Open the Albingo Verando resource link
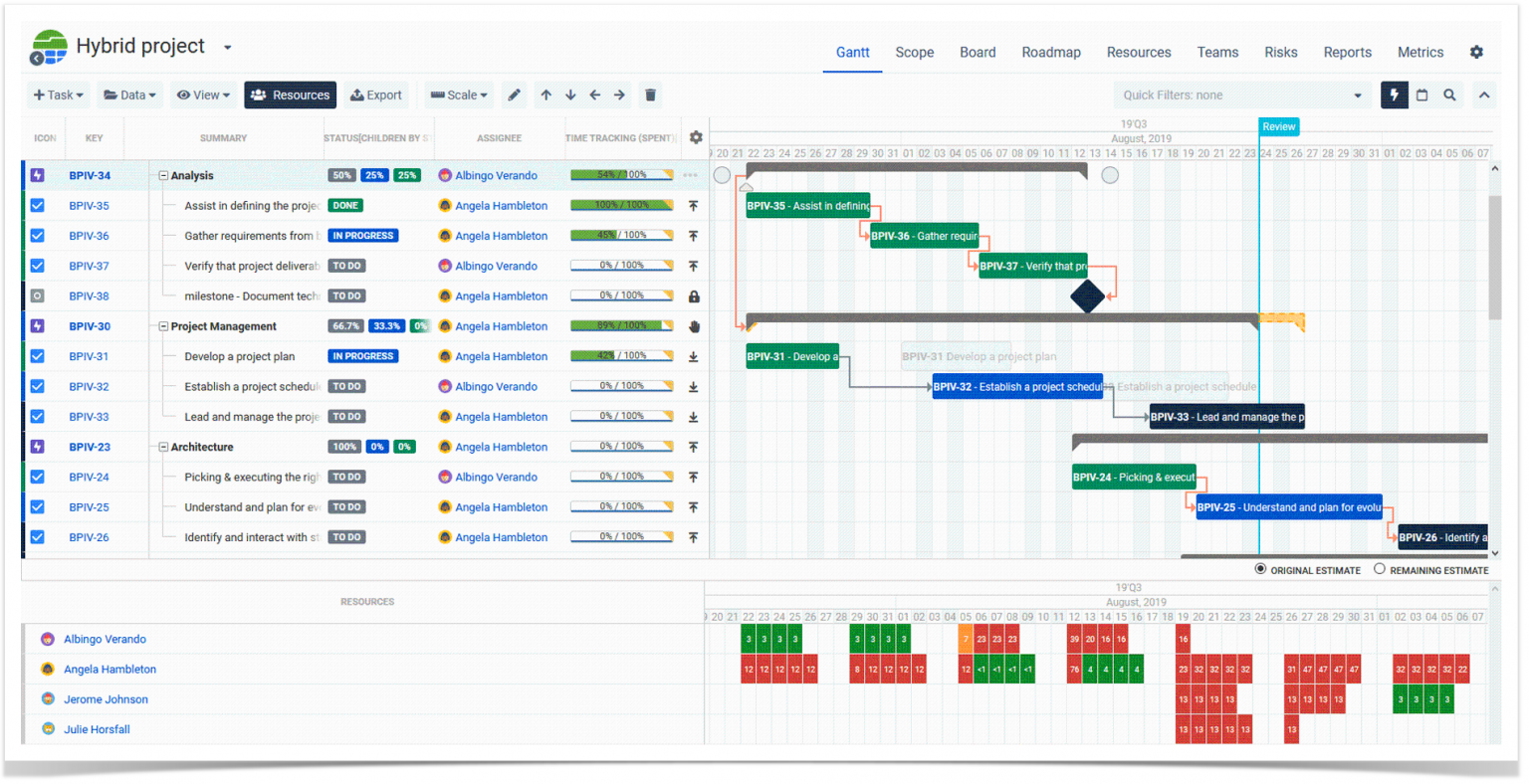1529x784 pixels. [x=105, y=639]
